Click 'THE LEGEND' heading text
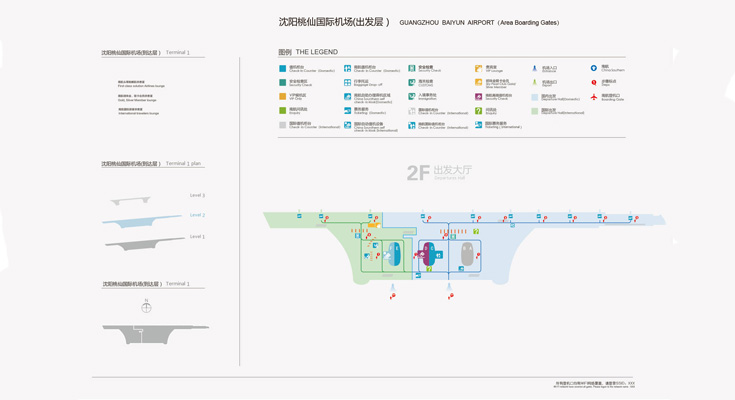This screenshot has width=735, height=400. pyautogui.click(x=316, y=52)
